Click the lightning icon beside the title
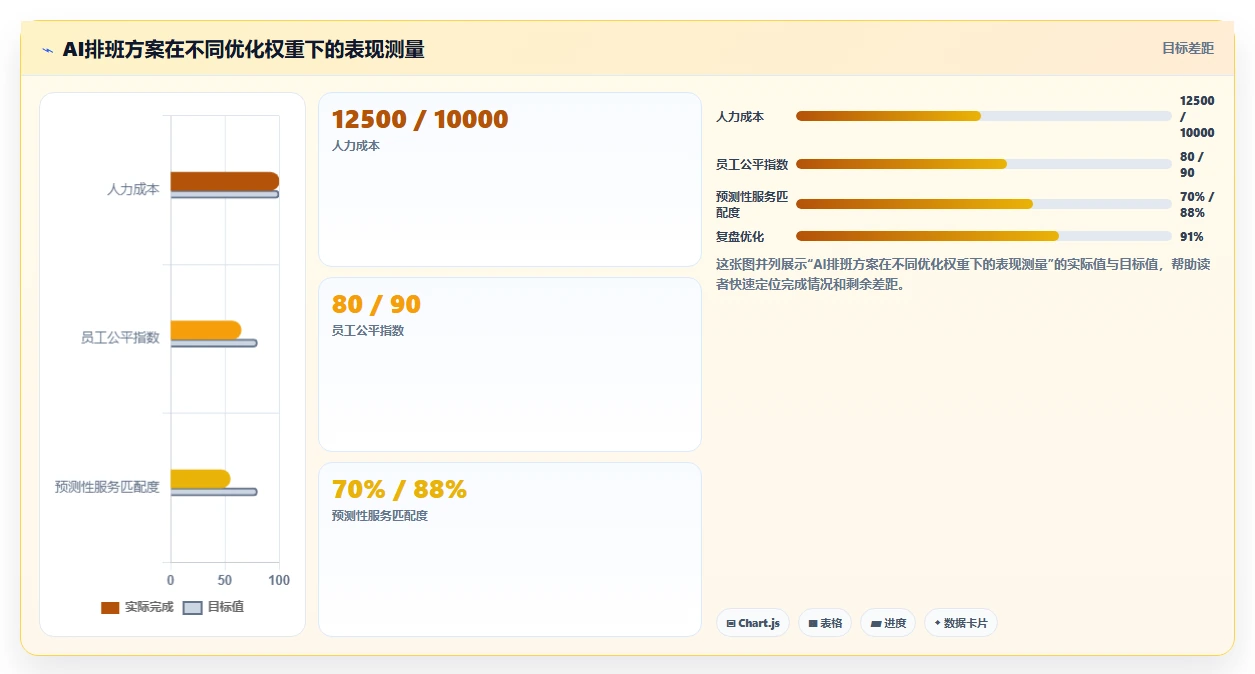 pos(48,50)
